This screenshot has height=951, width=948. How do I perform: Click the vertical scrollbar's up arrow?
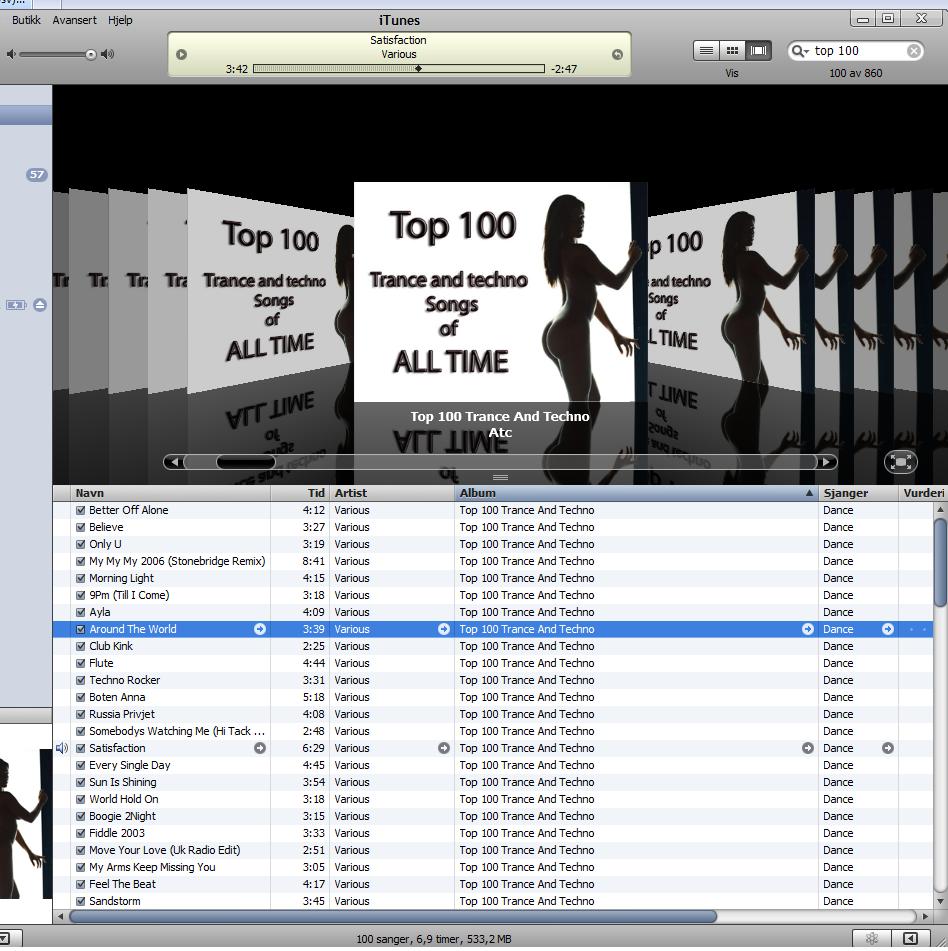tap(940, 509)
